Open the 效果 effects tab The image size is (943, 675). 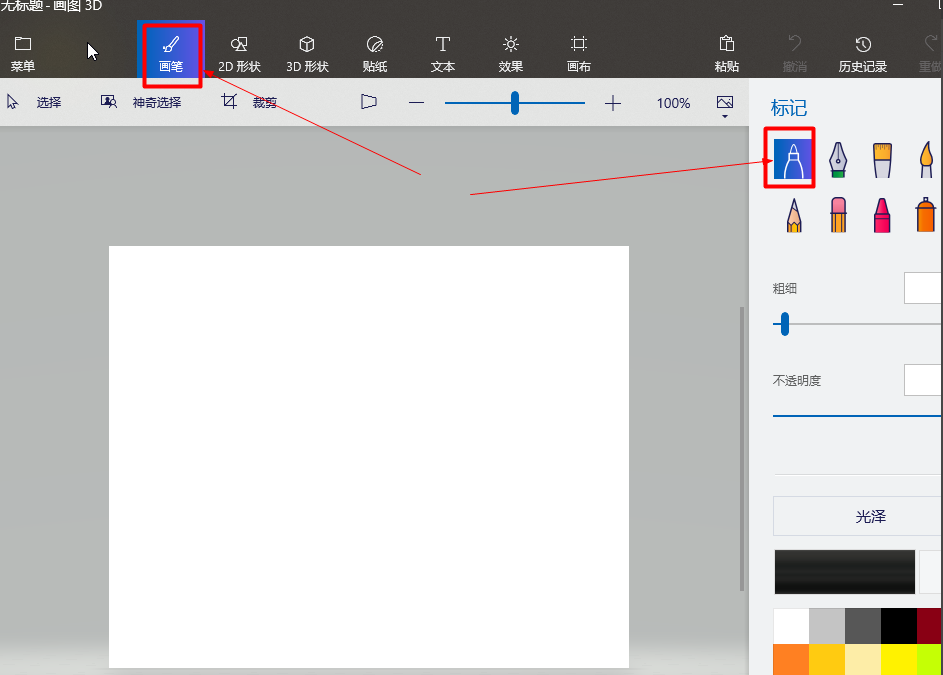click(511, 54)
